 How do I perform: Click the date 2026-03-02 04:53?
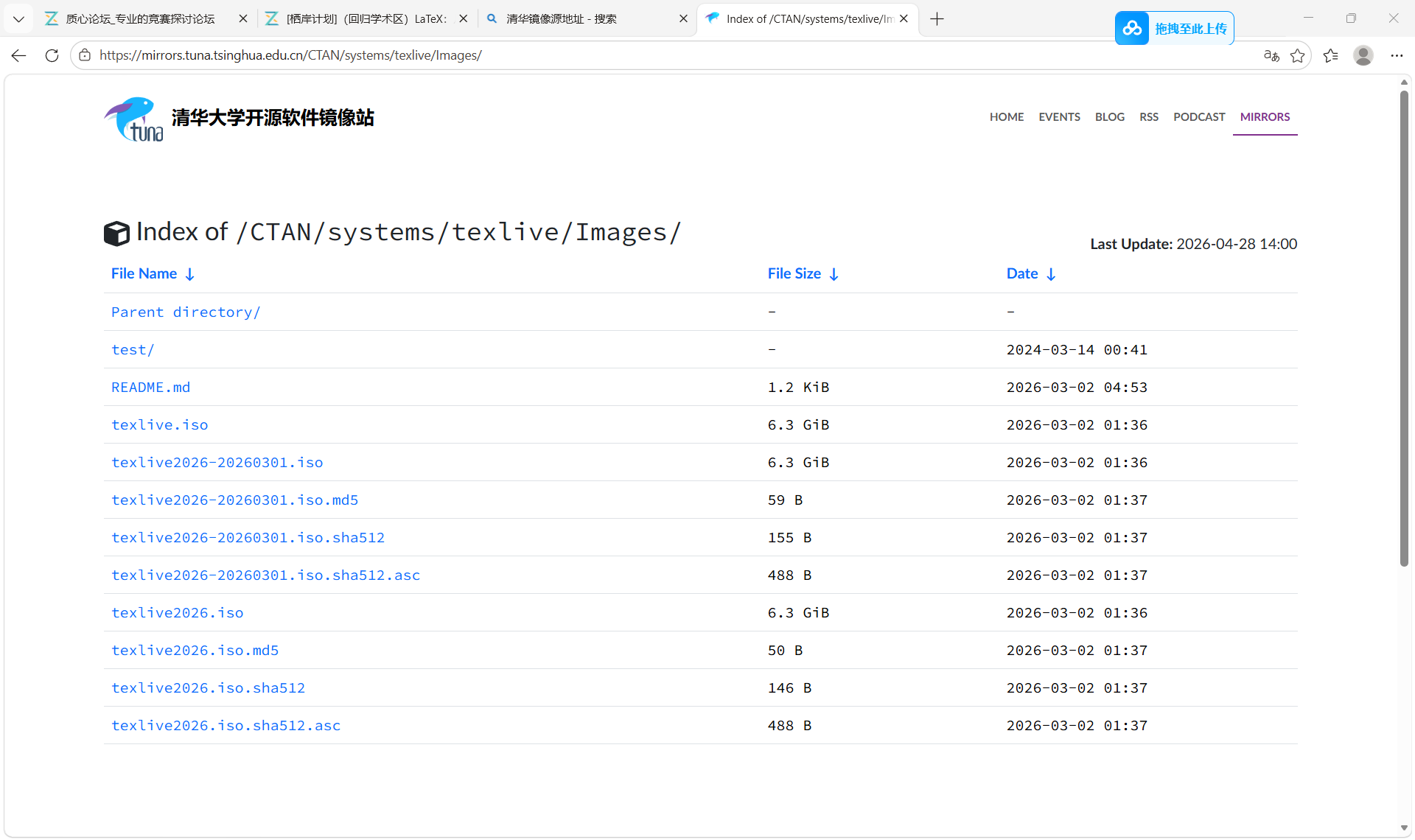click(1077, 388)
